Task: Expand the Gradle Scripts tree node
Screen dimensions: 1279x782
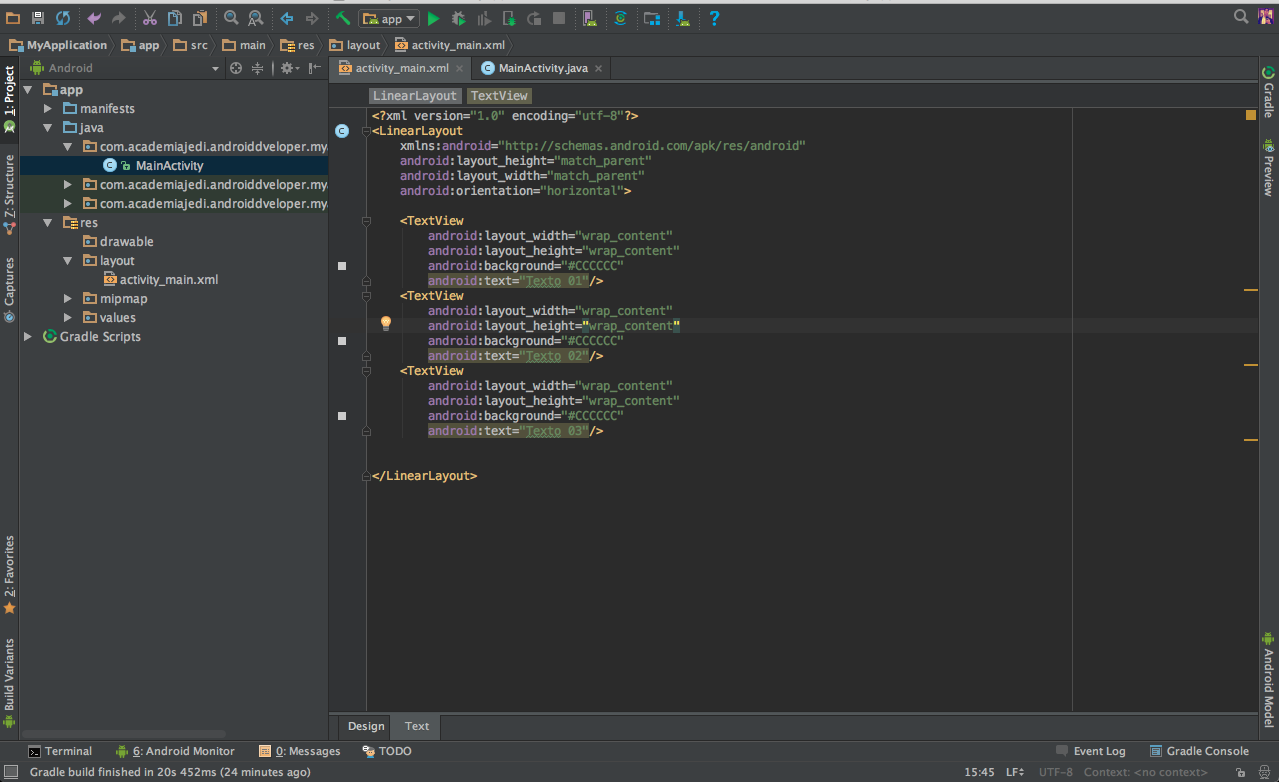Action: pos(28,337)
